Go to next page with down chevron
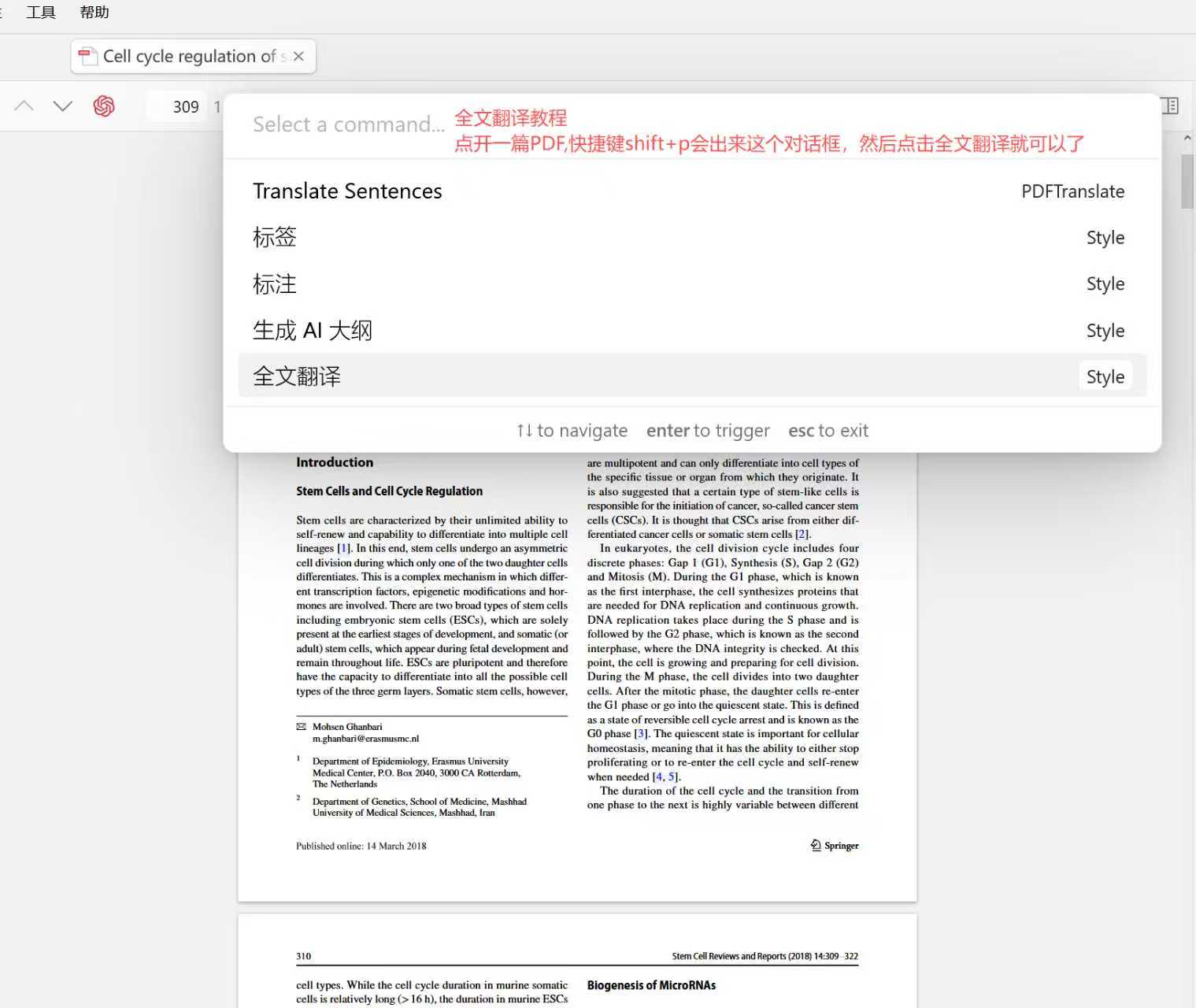This screenshot has width=1196, height=1008. [x=63, y=106]
